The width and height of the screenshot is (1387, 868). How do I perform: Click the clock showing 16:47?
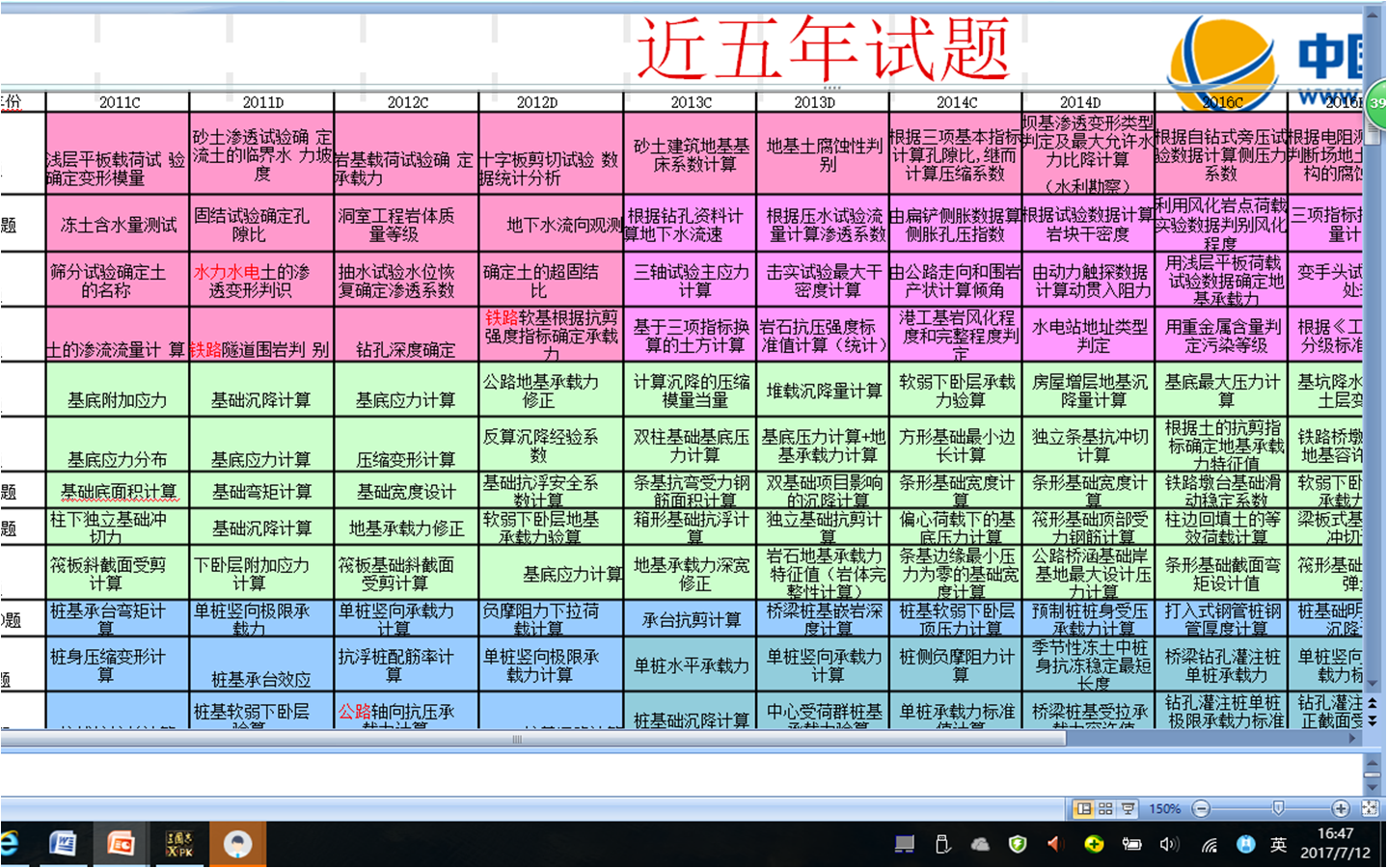(x=1335, y=843)
